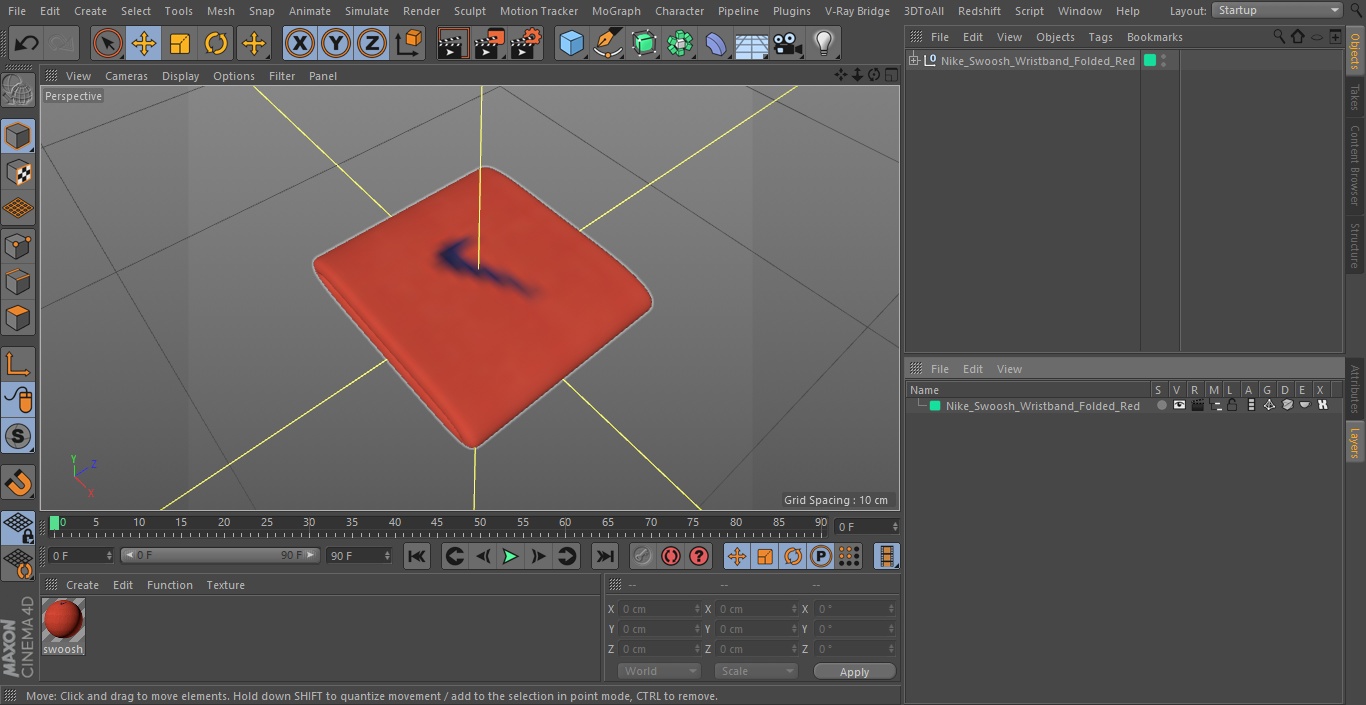
Task: Add a Light object
Action: click(824, 44)
